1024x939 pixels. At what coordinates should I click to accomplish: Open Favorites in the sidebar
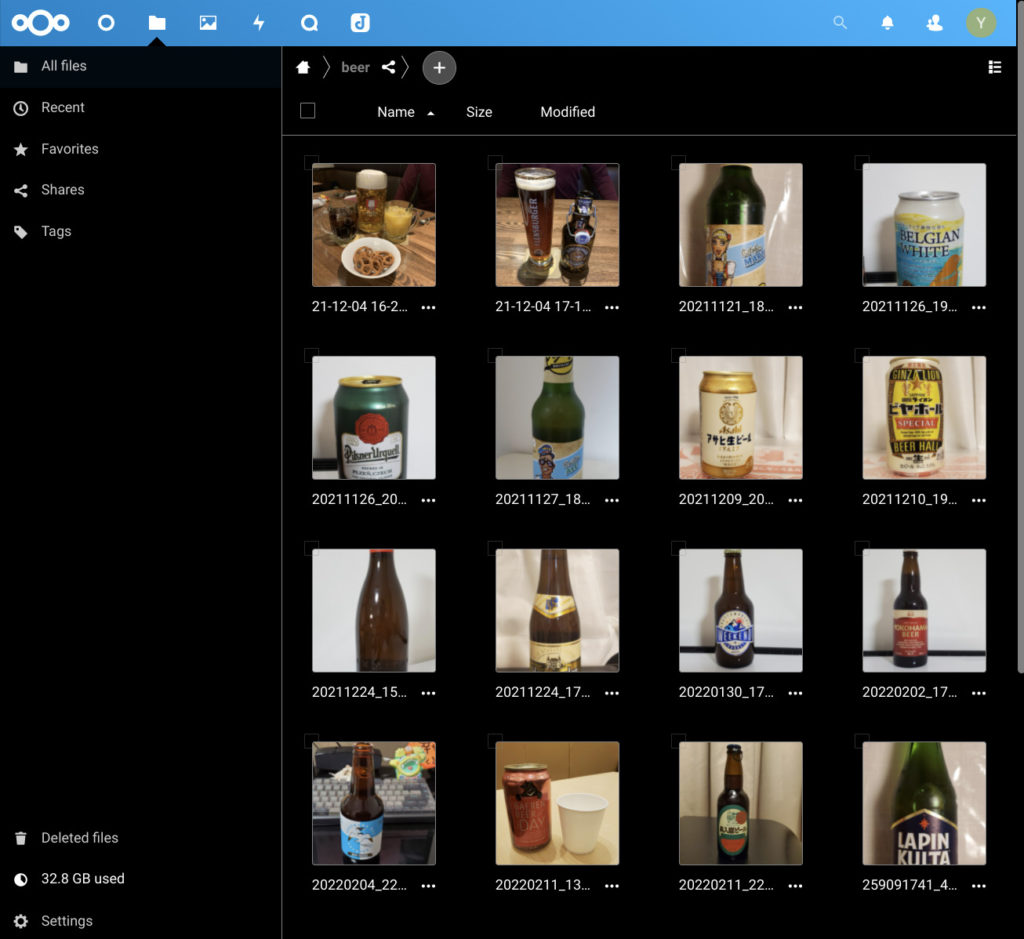tap(140, 149)
